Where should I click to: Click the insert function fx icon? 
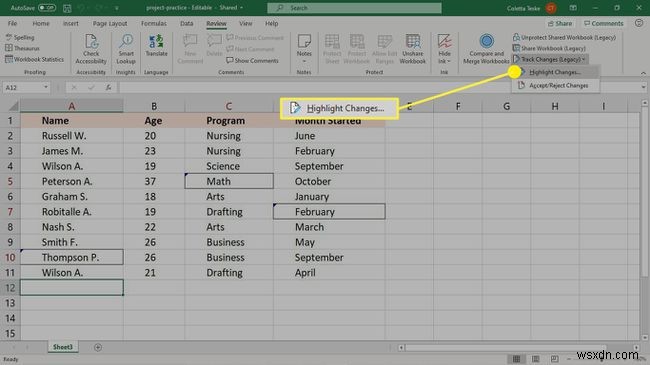click(x=108, y=88)
